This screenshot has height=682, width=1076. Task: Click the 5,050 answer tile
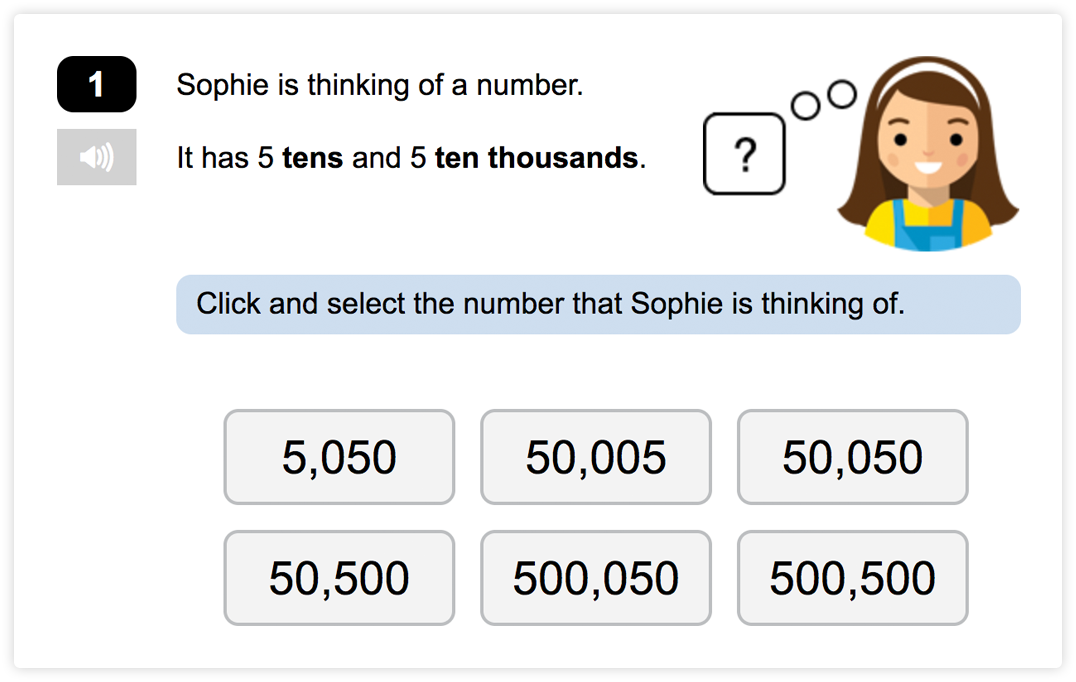coord(339,457)
